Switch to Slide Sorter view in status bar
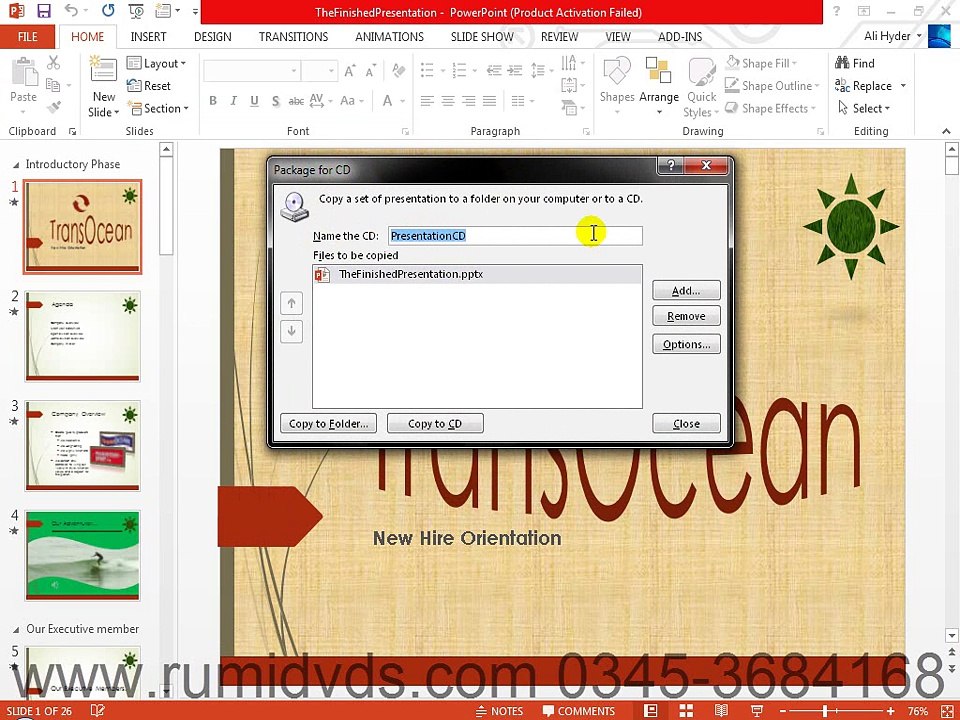The width and height of the screenshot is (960, 720). tap(686, 710)
